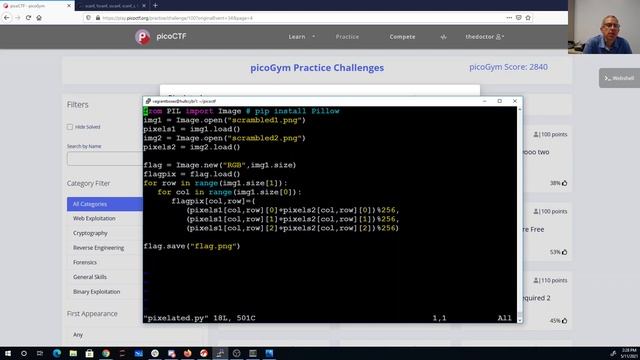The image size is (640, 360).
Task: Open a new browser tab with plus
Action: point(156,5)
